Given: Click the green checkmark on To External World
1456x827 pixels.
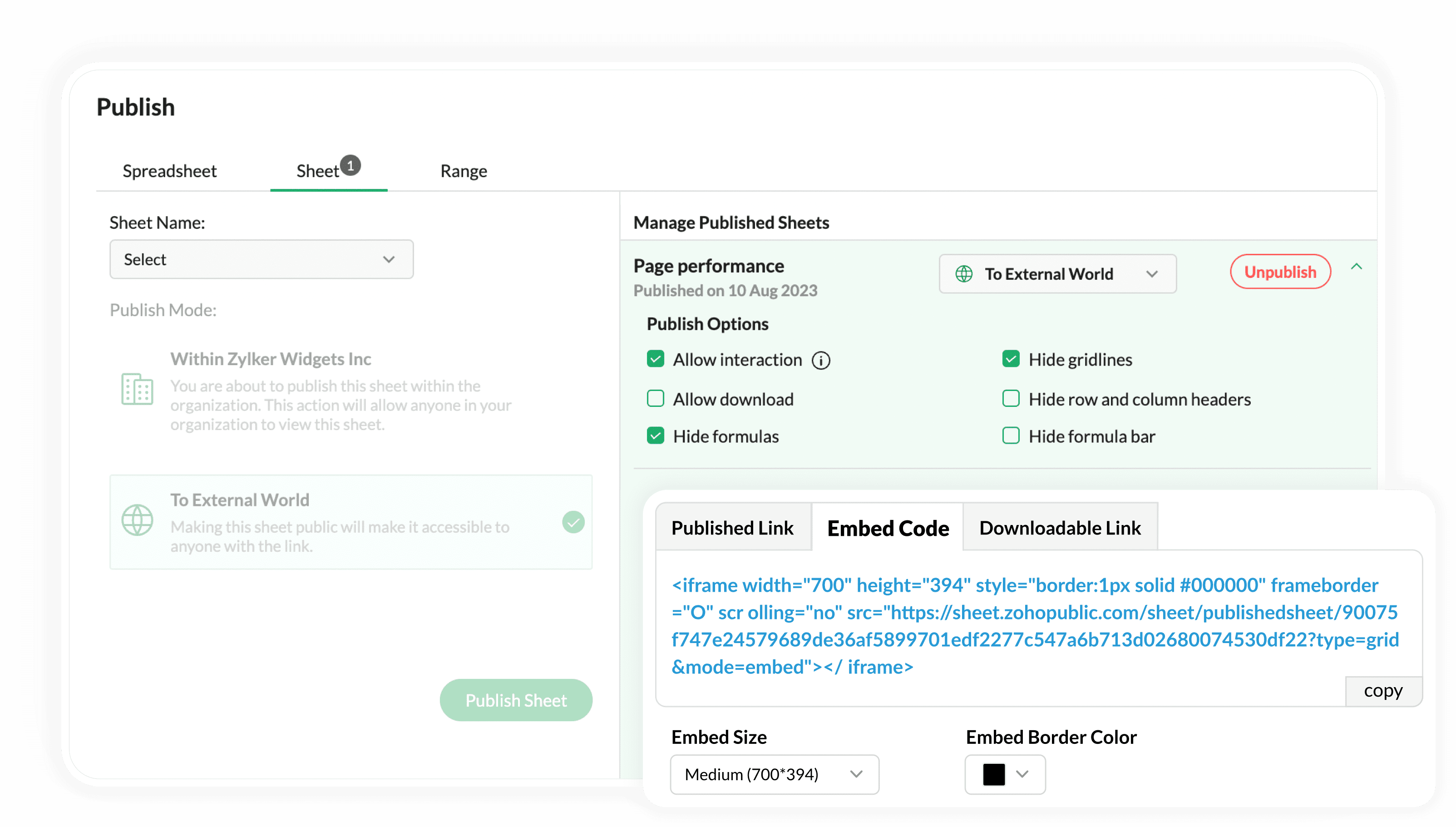Looking at the screenshot, I should pos(573,522).
